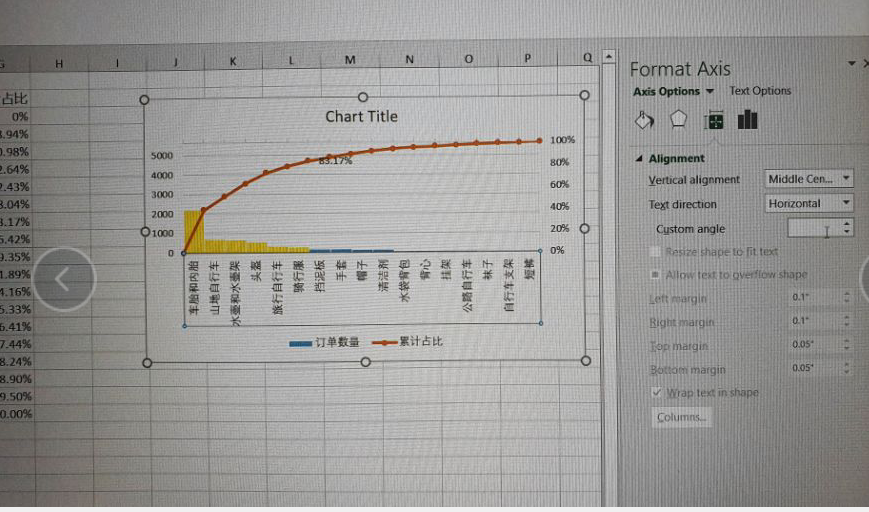This screenshot has height=512, width=869.
Task: Open Format Axis pane options arrow
Action: 852,64
